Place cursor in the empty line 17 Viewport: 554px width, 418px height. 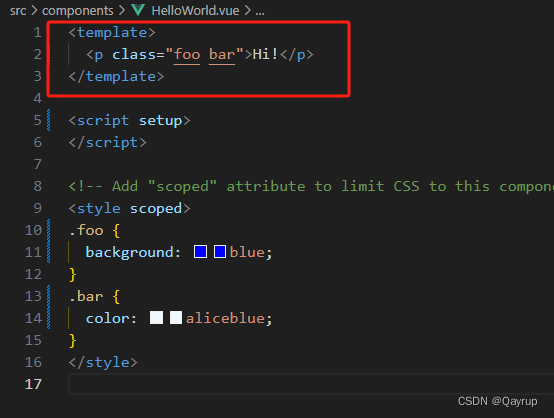[x=311, y=384]
